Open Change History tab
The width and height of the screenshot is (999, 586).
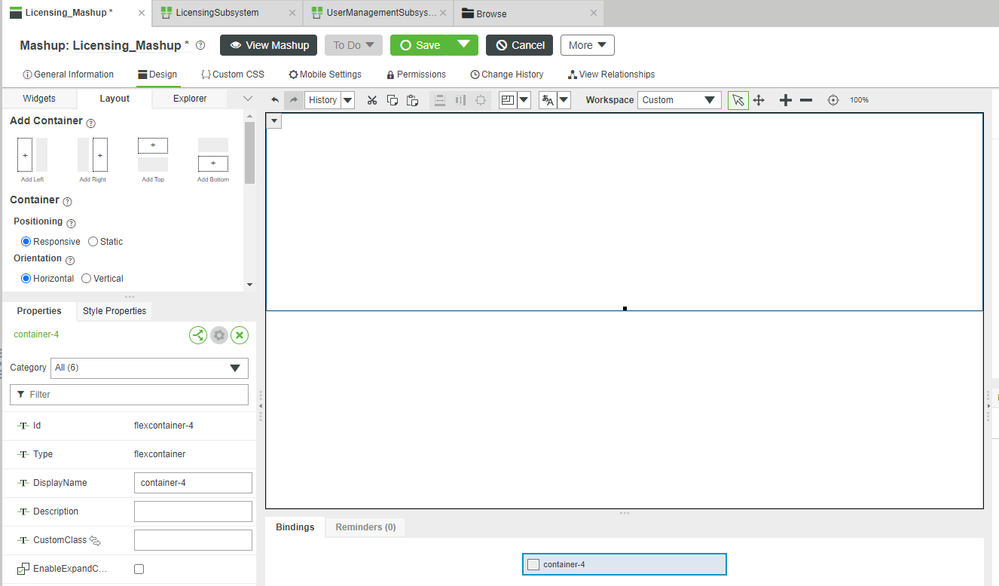(x=507, y=75)
